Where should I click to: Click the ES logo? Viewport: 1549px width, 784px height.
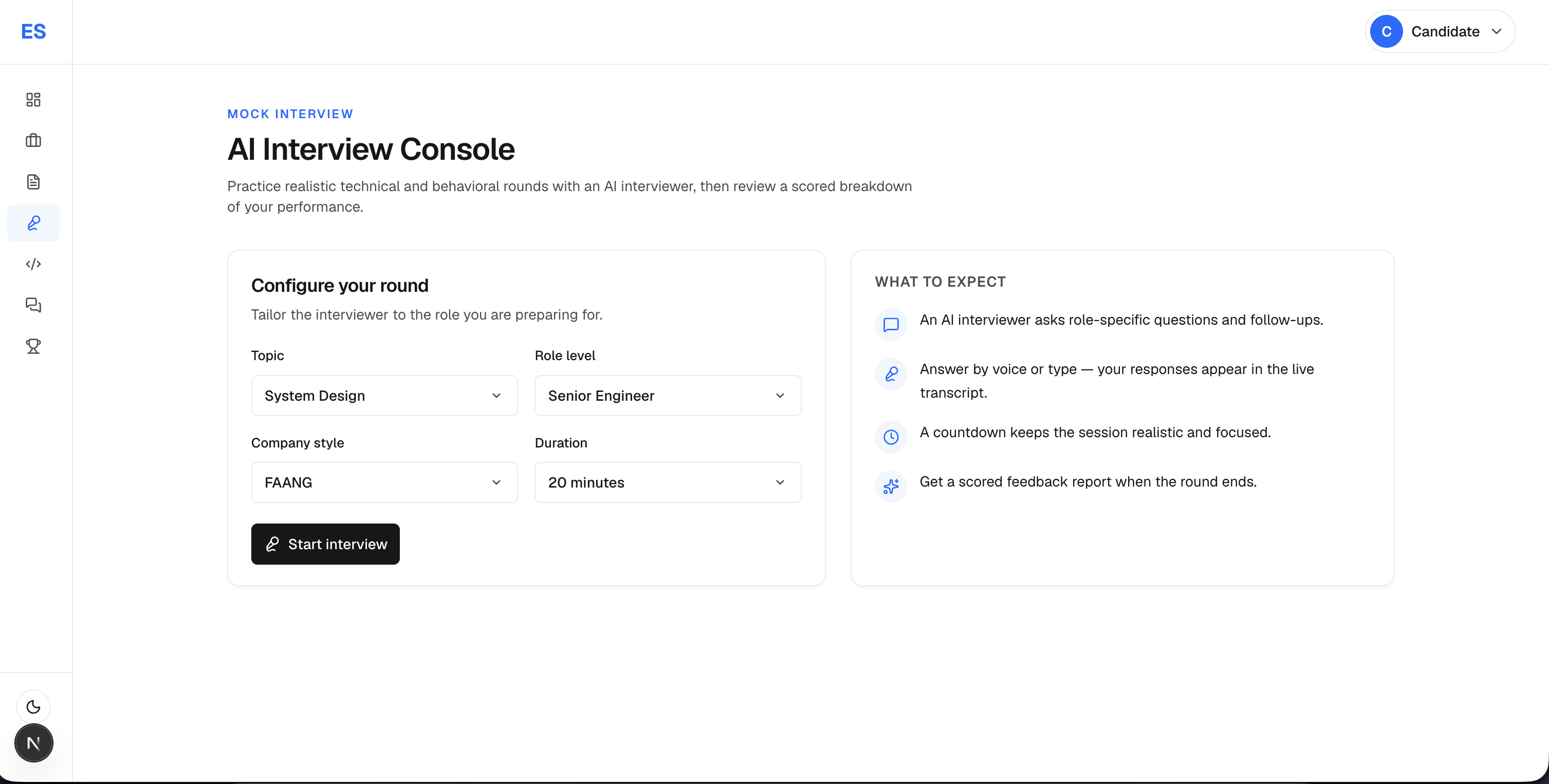coord(34,31)
